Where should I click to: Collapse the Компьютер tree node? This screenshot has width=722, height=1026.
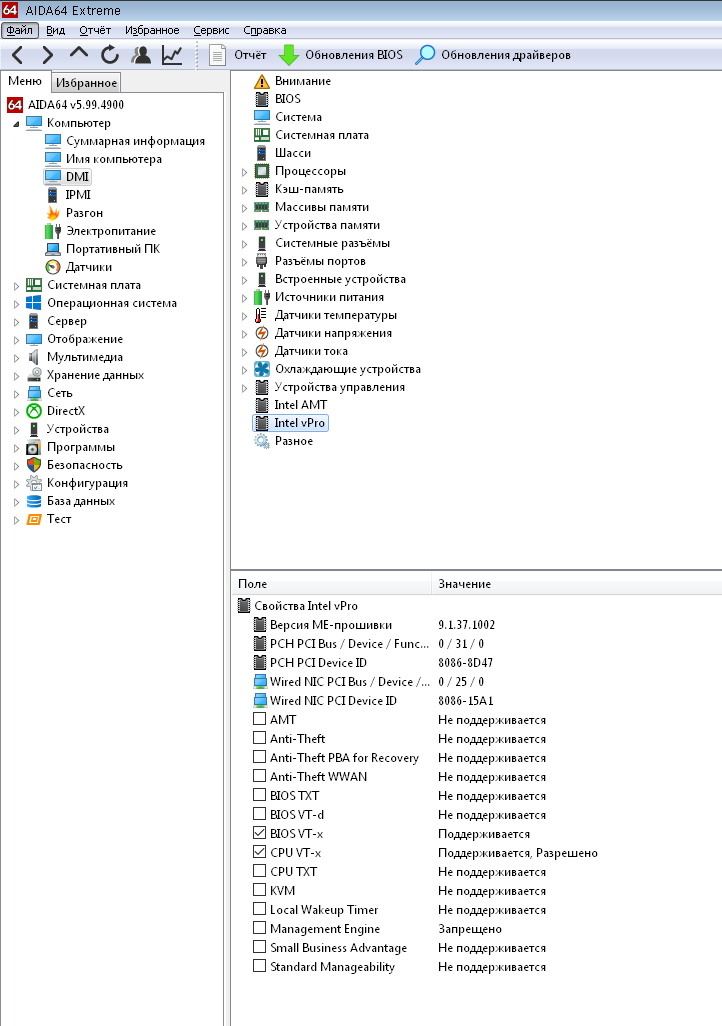[x=16, y=124]
